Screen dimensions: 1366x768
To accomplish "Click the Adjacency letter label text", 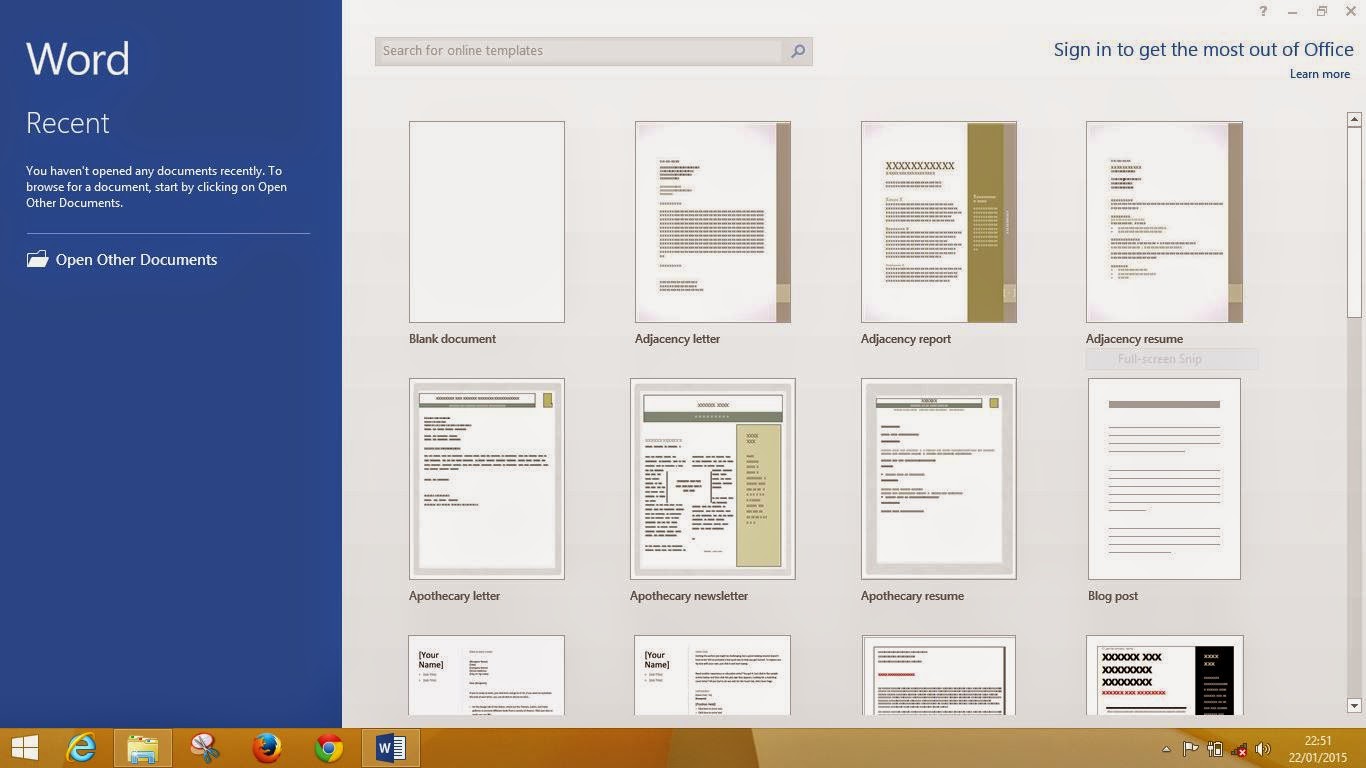I will (677, 339).
